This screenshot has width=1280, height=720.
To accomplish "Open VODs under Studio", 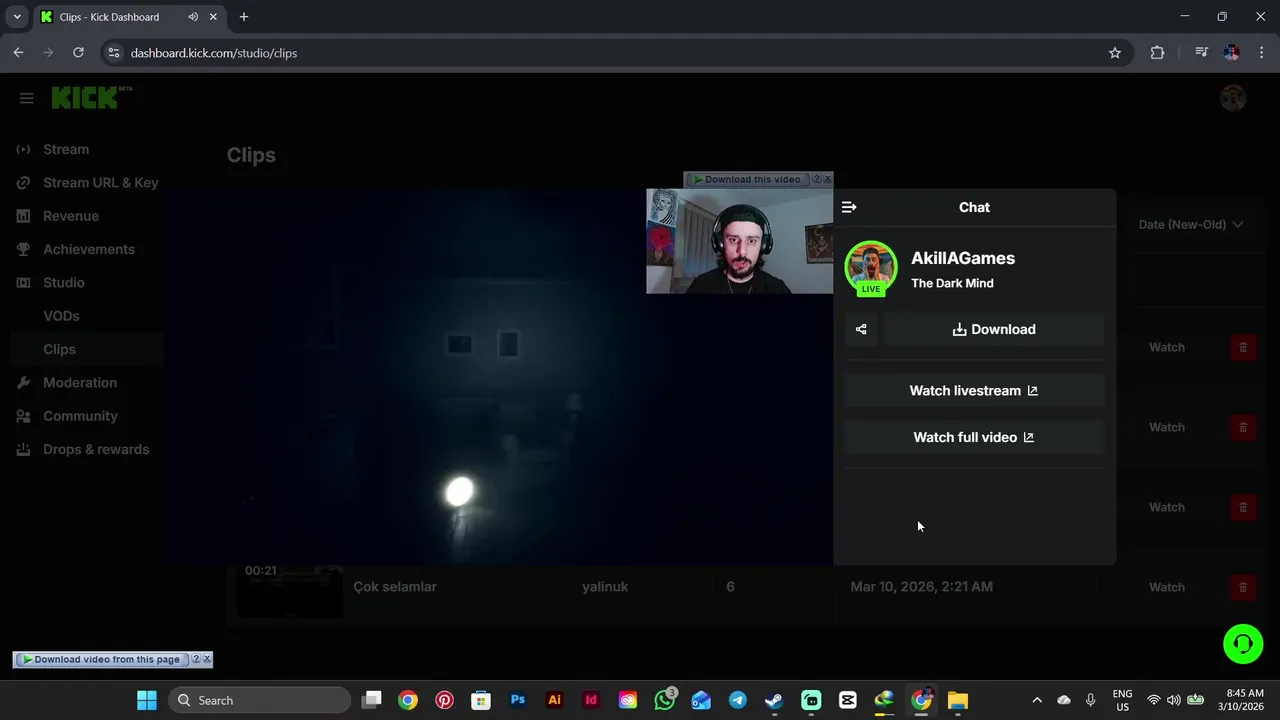I will [x=61, y=316].
